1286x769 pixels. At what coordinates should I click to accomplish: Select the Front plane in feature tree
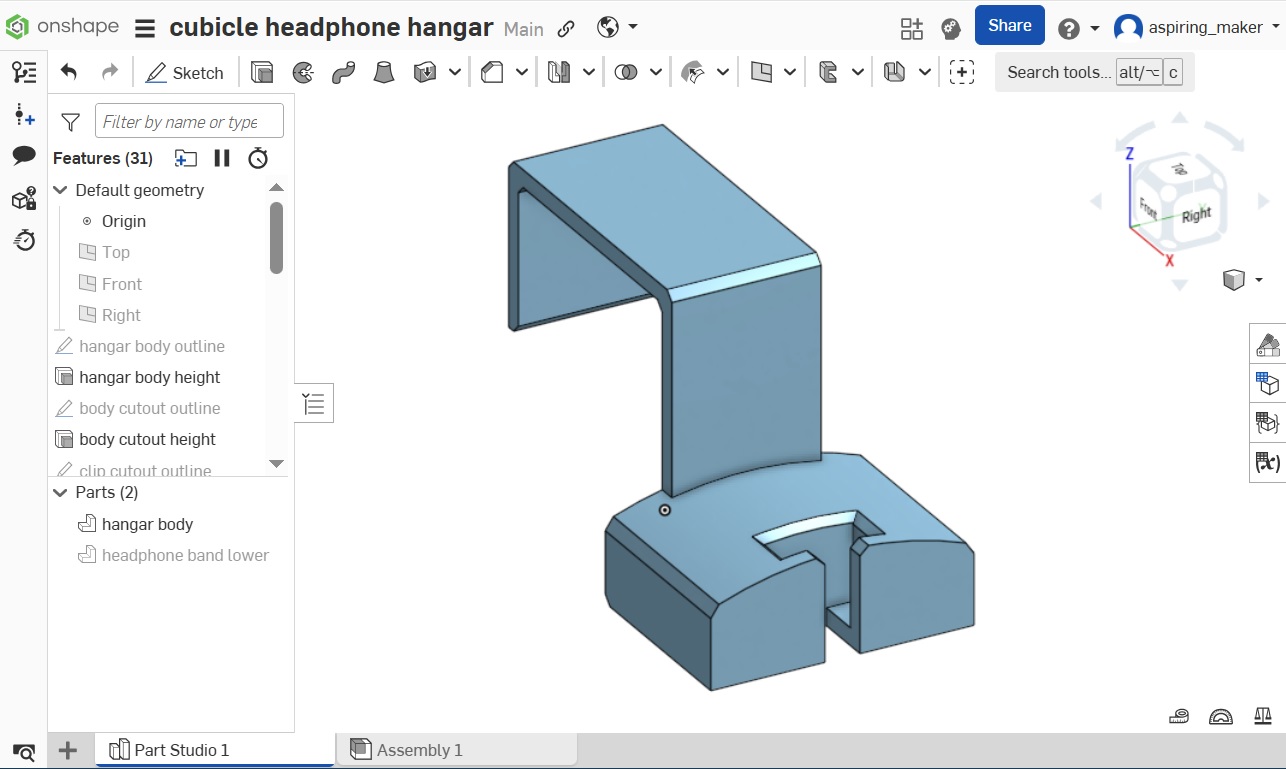pos(122,284)
